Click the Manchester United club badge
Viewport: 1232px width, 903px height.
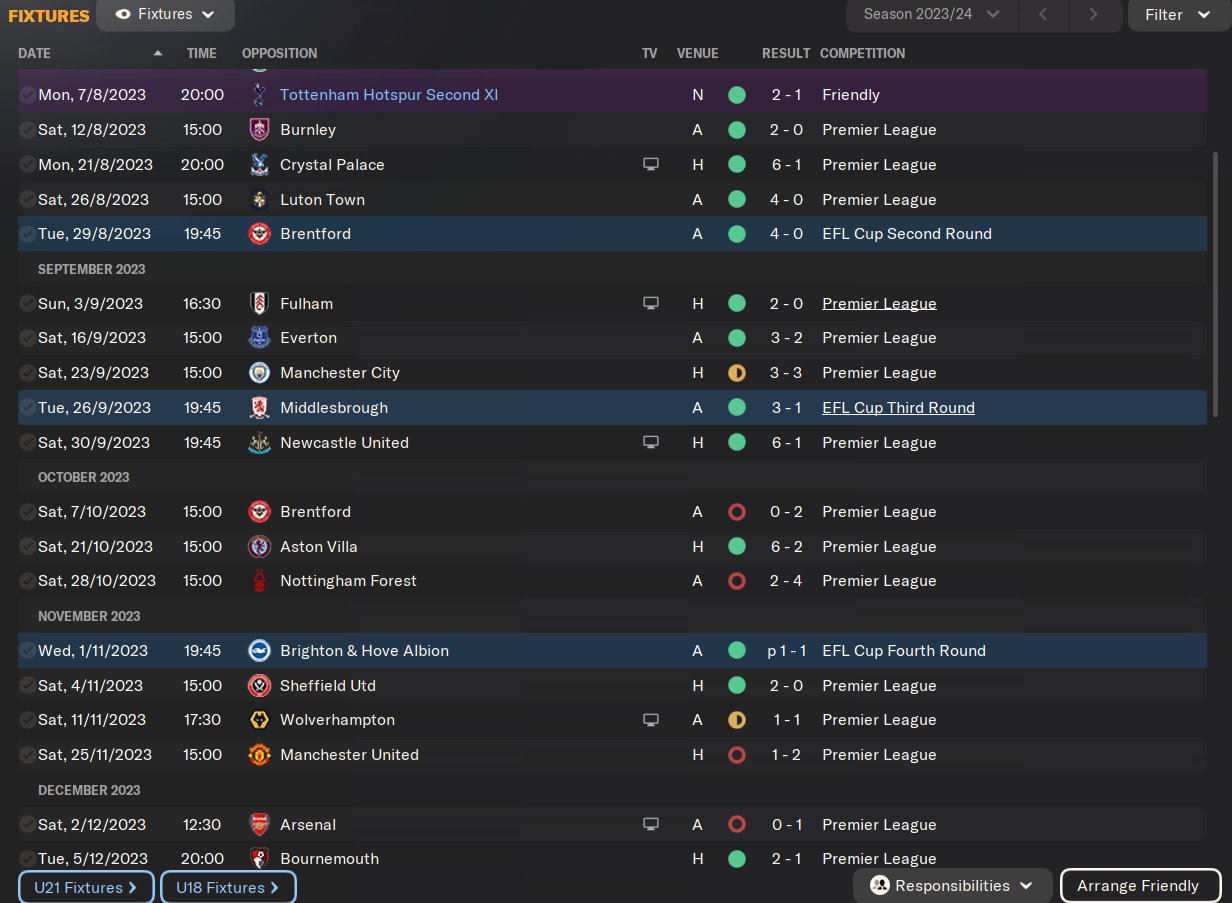(x=259, y=755)
